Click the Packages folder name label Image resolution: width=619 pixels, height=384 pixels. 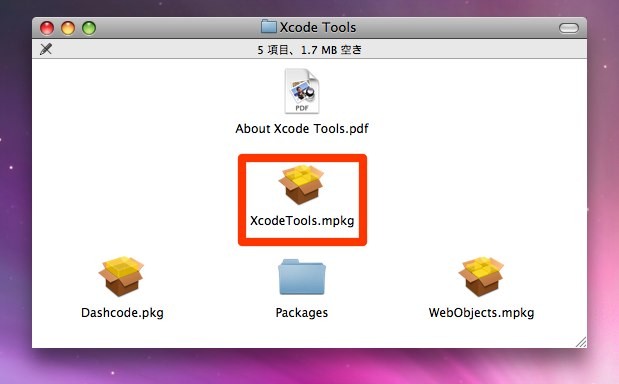pos(302,313)
